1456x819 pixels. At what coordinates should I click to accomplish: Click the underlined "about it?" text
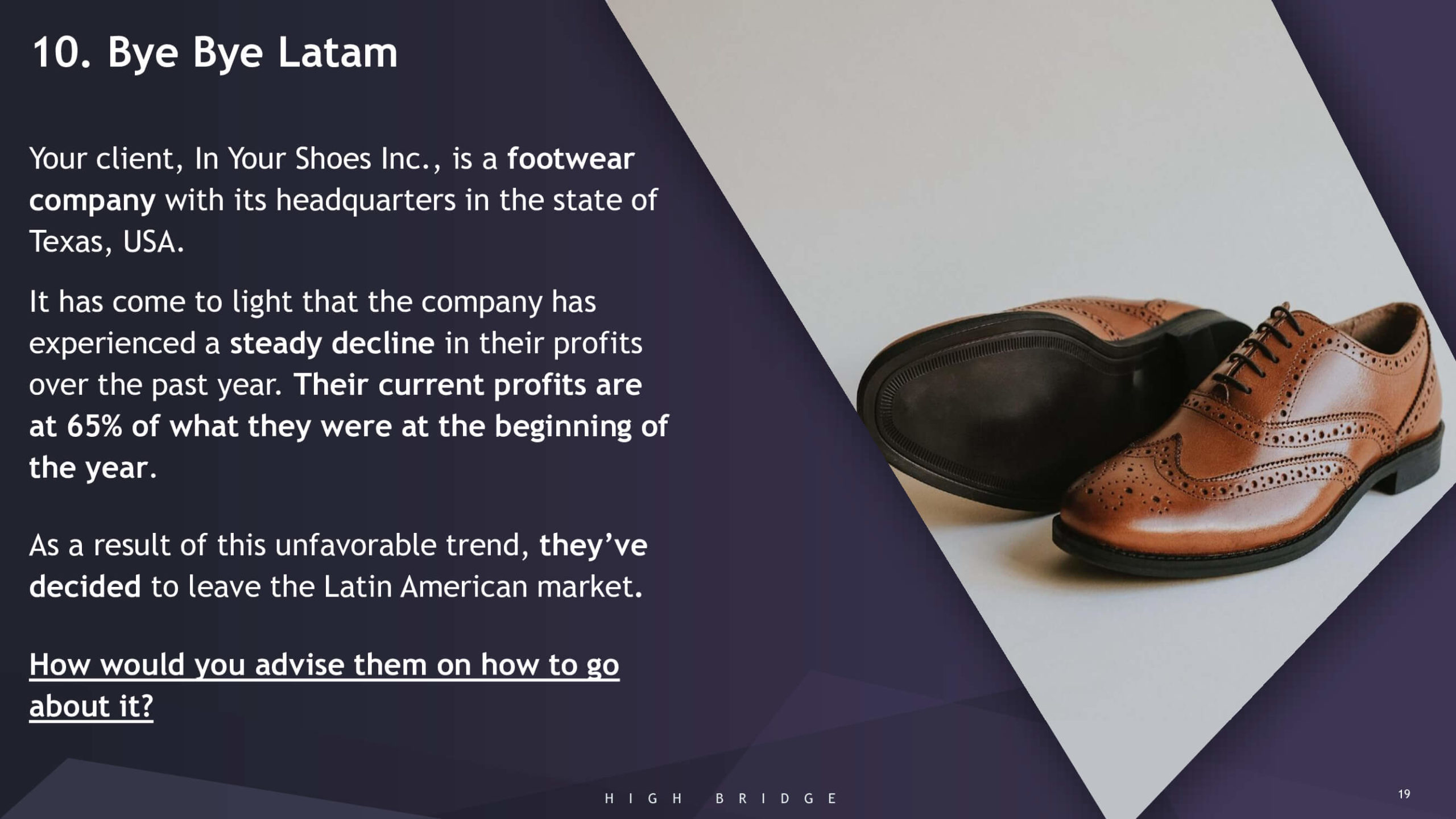click(x=91, y=706)
